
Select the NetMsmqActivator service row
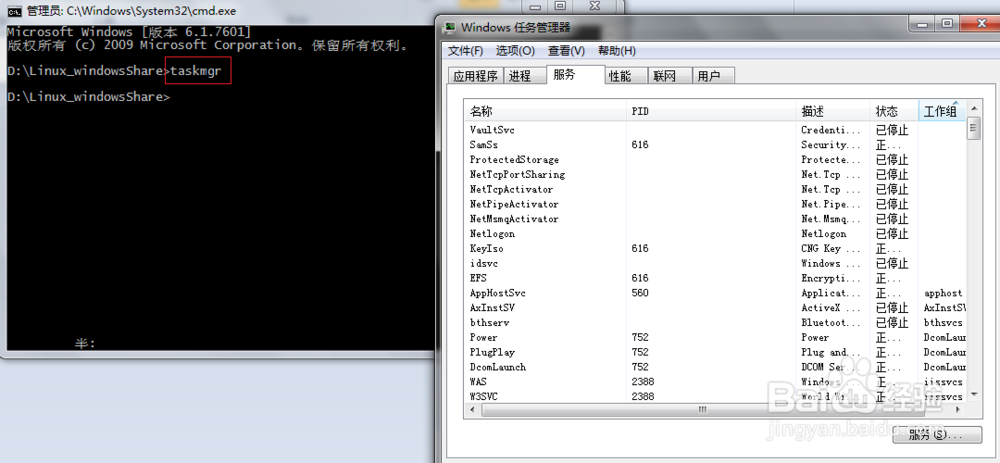(716, 219)
